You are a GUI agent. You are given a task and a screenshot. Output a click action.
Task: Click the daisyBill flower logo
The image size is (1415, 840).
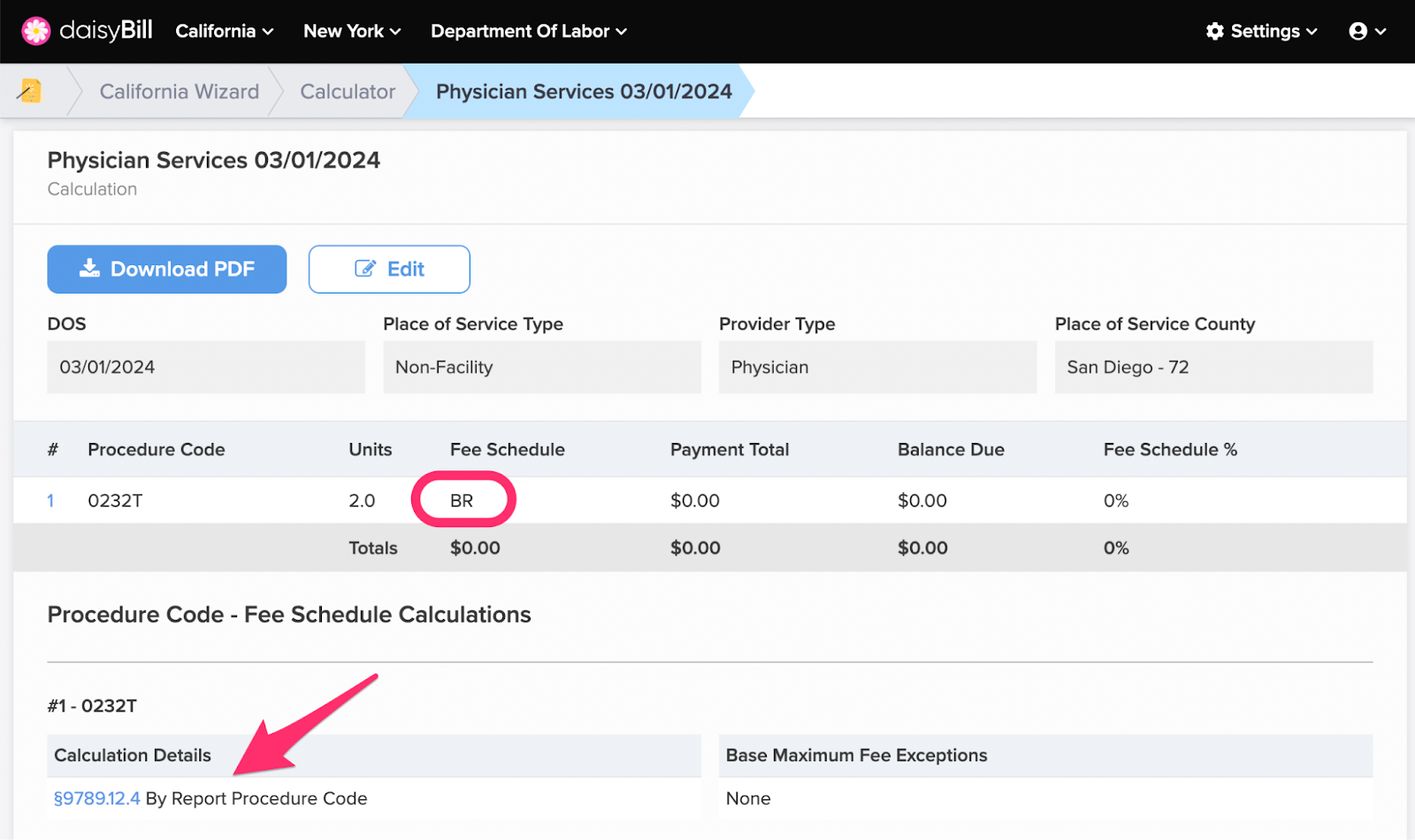click(x=35, y=30)
